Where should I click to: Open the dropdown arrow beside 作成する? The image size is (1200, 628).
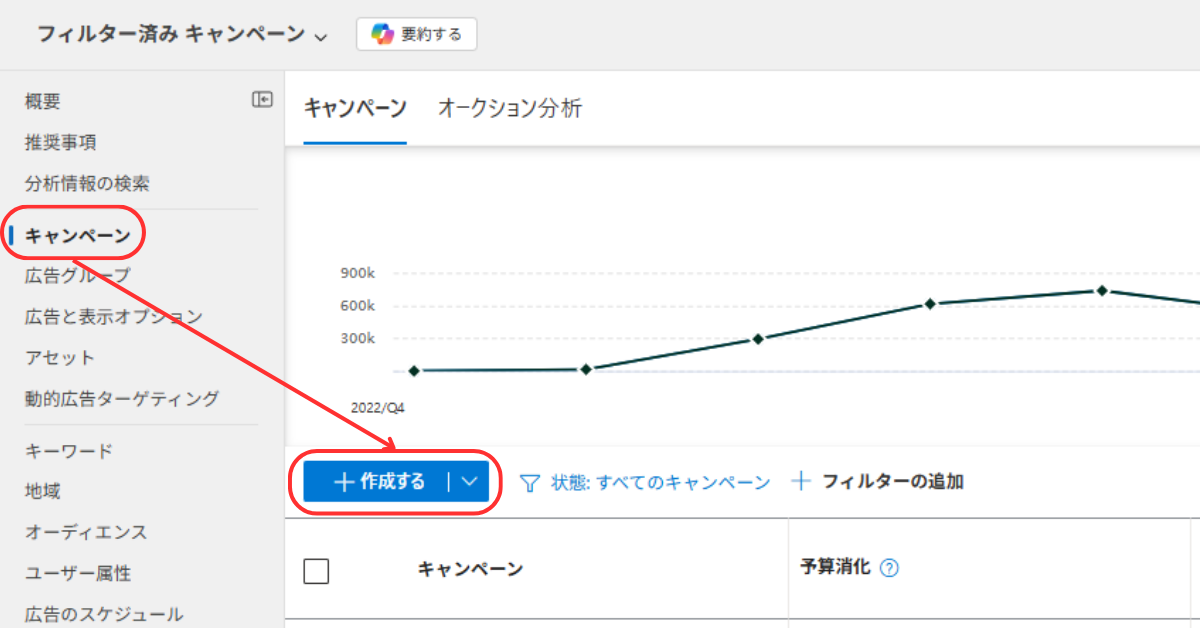click(470, 482)
